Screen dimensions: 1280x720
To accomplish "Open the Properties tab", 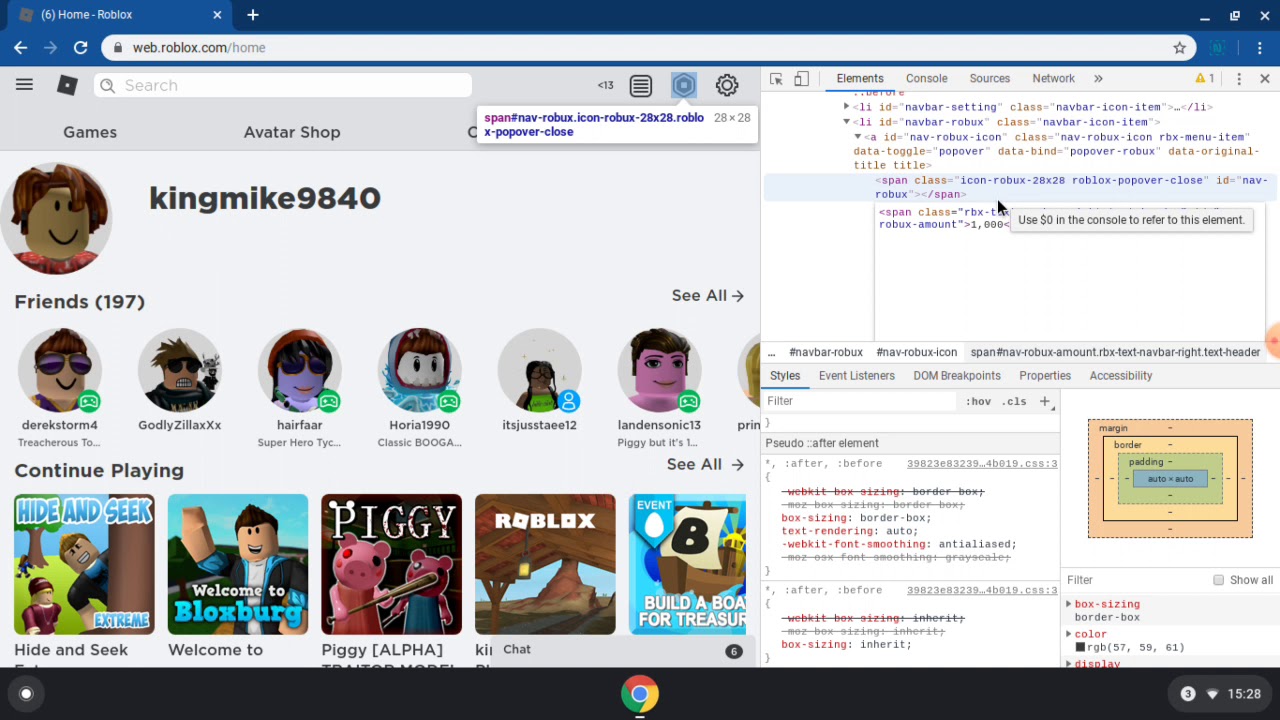I will (x=1045, y=376).
